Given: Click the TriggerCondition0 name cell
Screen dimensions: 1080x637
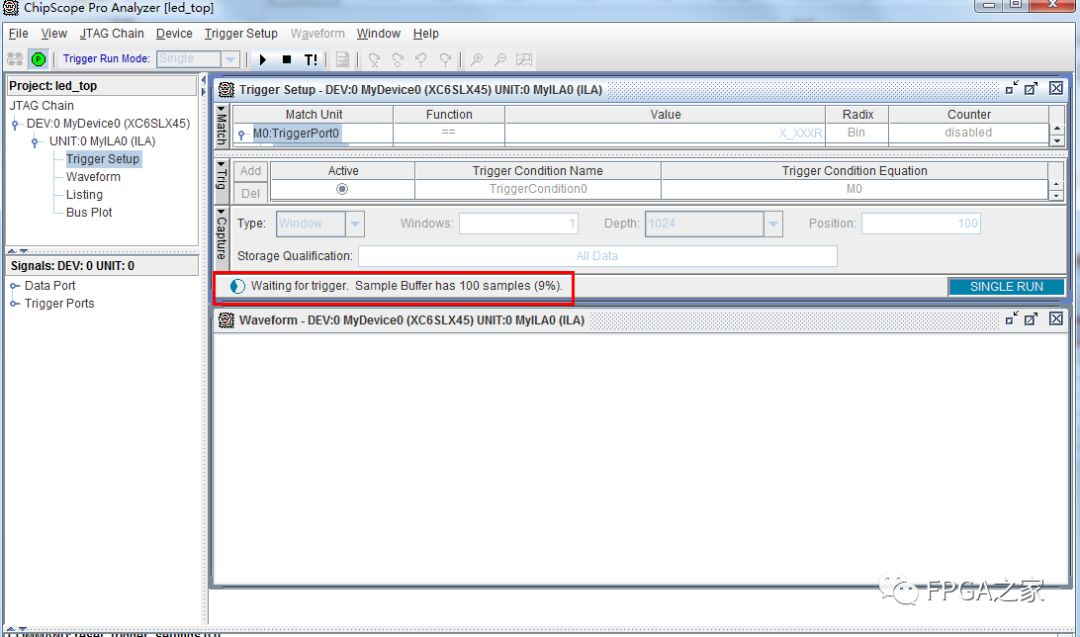Looking at the screenshot, I should point(538,189).
